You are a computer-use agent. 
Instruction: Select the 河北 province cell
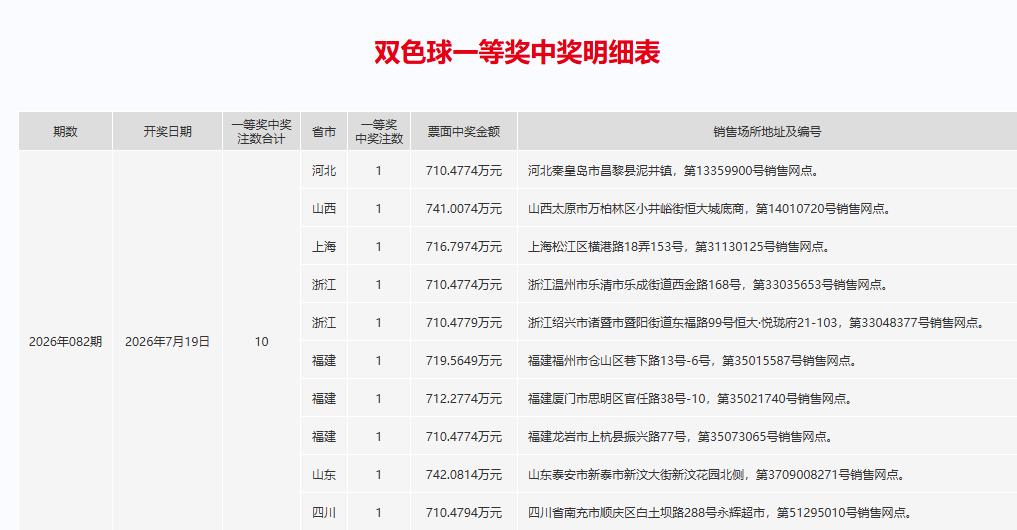click(324, 171)
